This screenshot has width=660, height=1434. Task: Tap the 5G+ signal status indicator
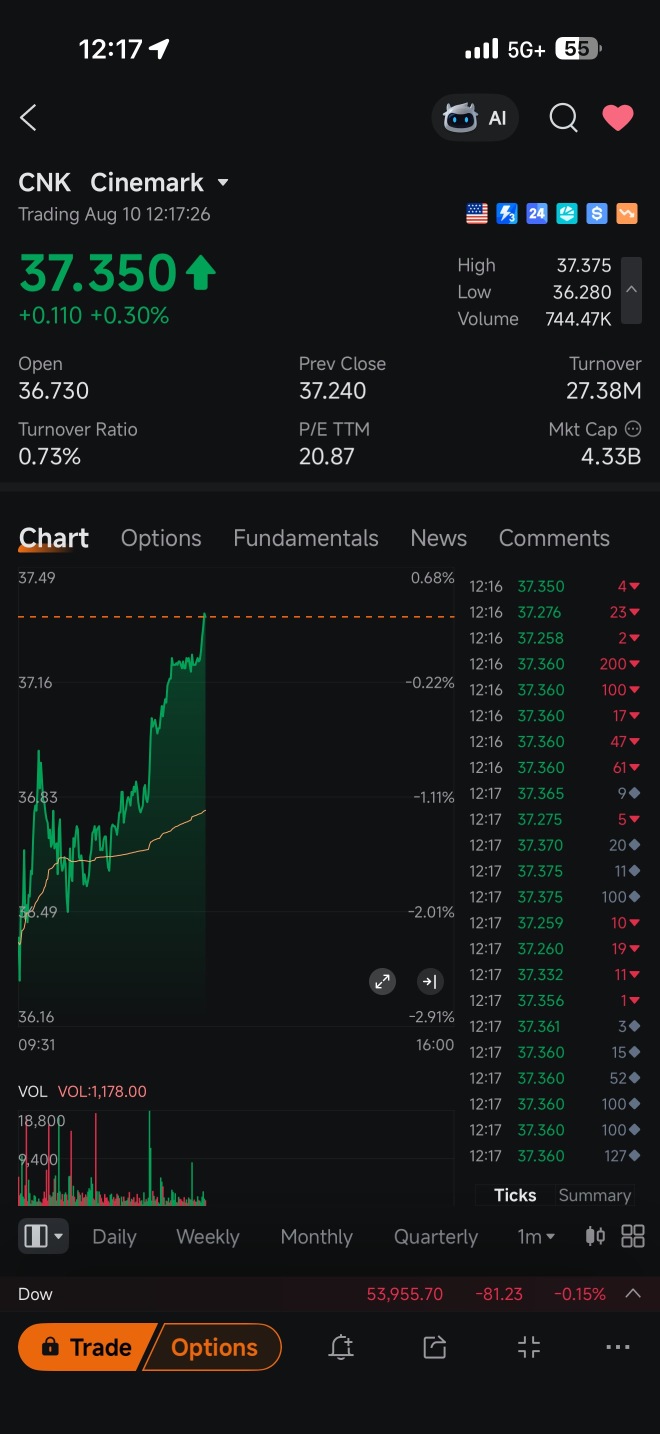[526, 49]
